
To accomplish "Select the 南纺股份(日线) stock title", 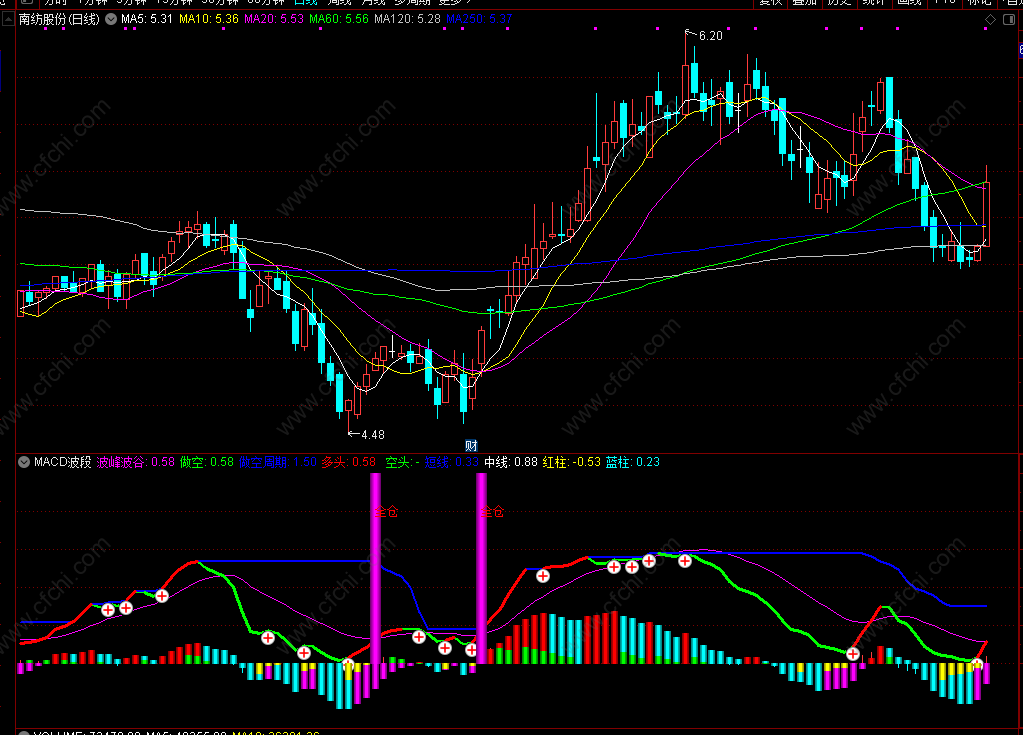I will coord(59,19).
